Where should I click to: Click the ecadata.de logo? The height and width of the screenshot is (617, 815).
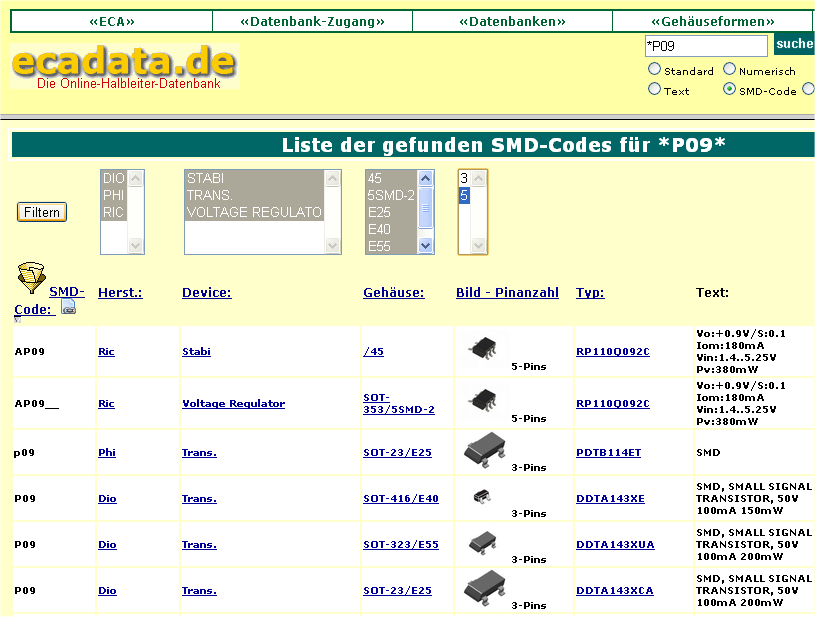pos(125,66)
